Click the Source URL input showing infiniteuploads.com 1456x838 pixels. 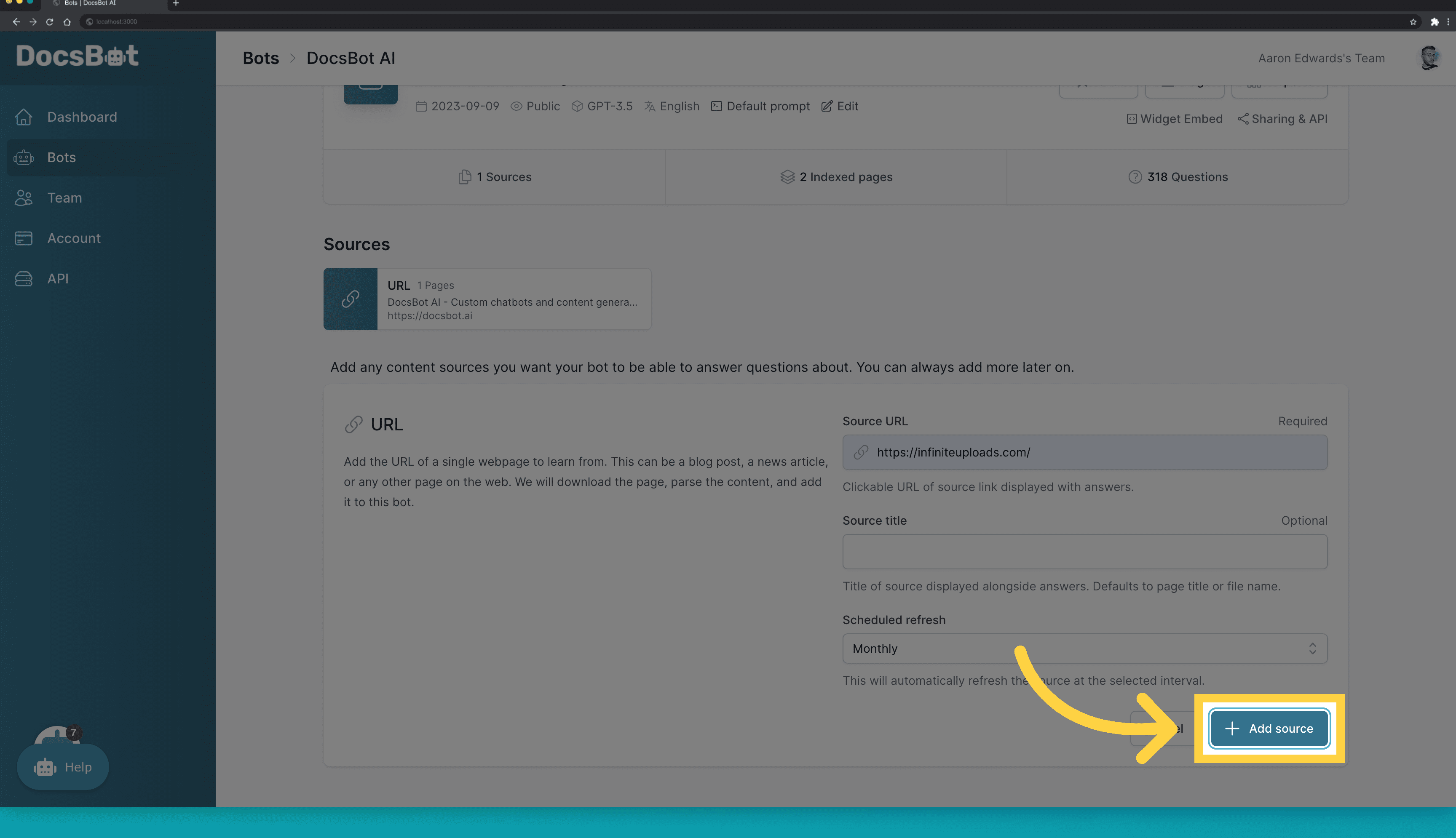(1085, 452)
